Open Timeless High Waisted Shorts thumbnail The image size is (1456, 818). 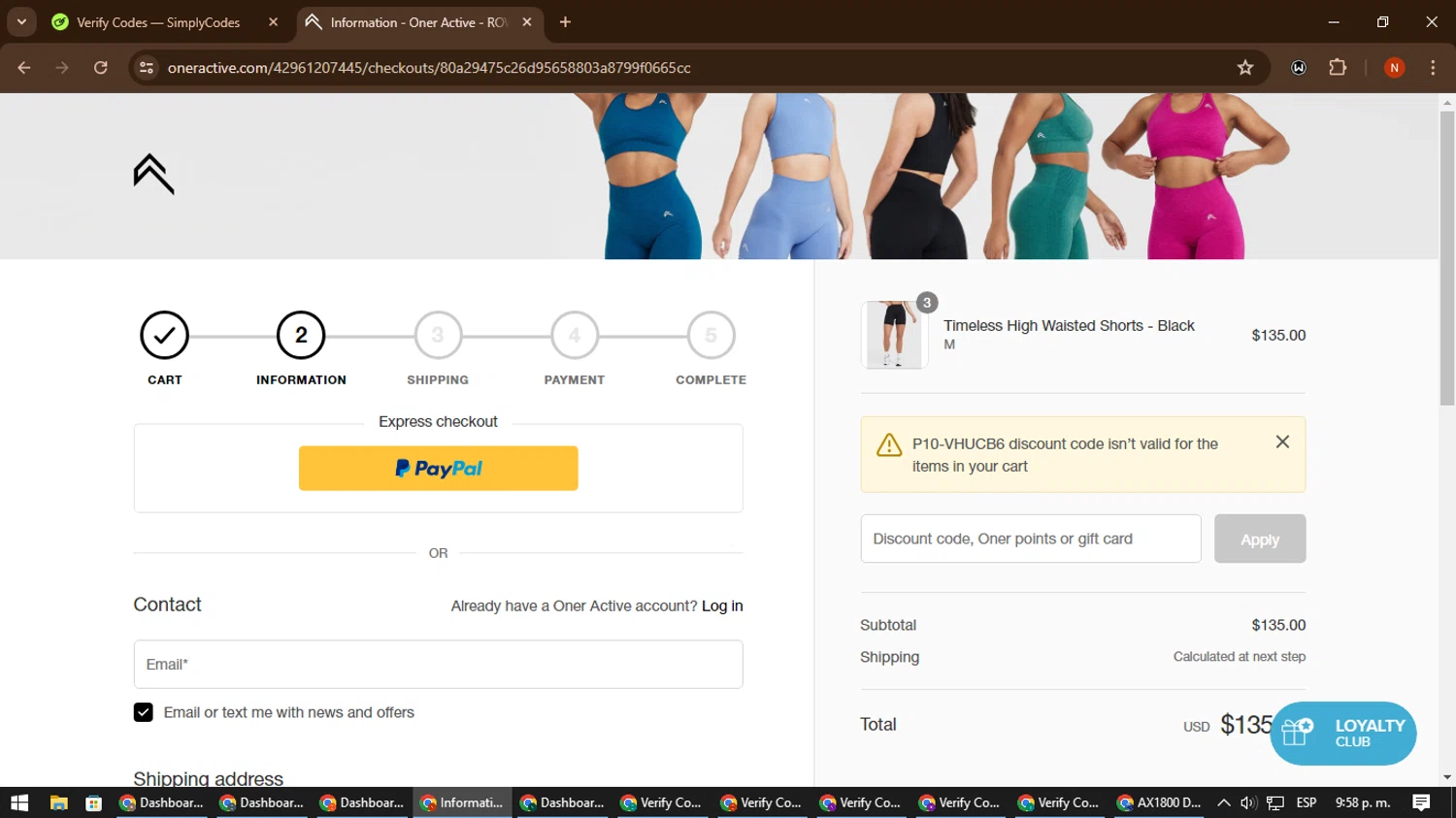point(894,335)
